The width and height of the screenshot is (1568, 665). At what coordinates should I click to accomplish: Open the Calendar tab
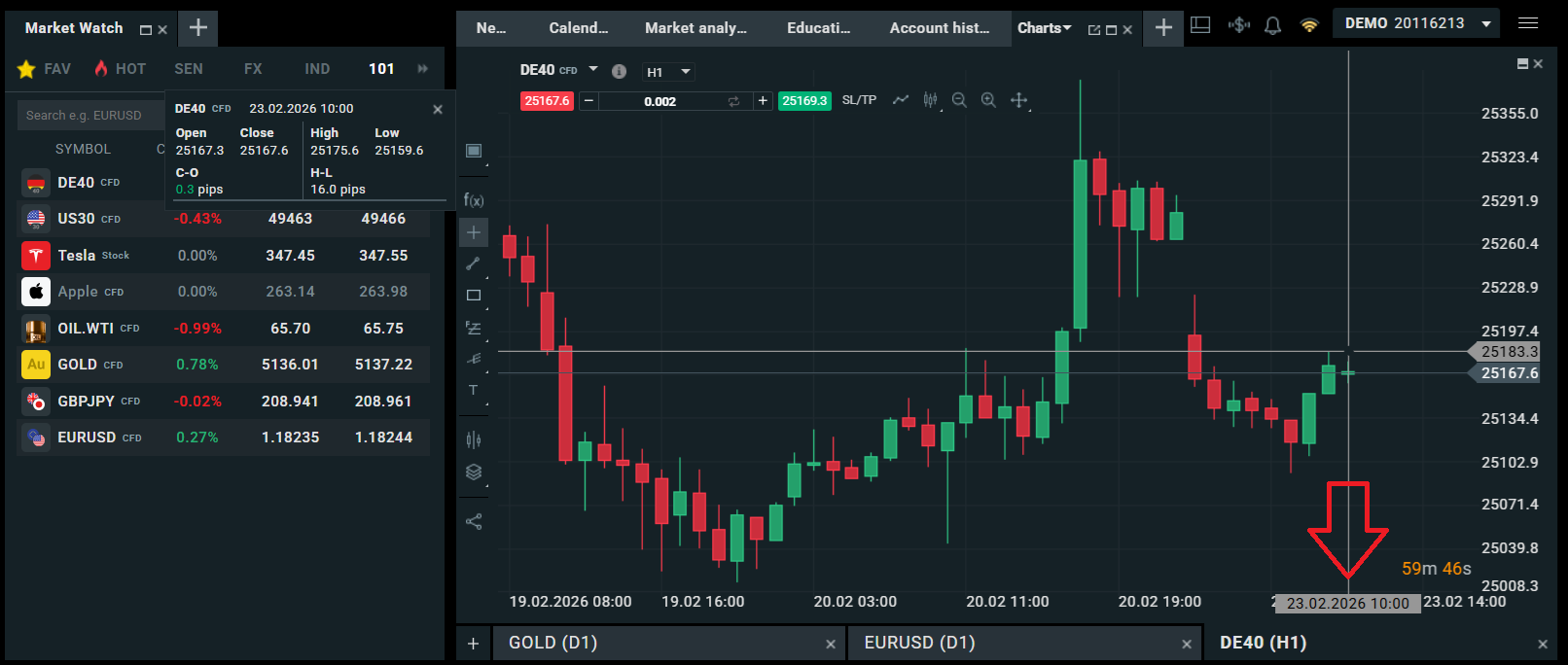point(579,28)
